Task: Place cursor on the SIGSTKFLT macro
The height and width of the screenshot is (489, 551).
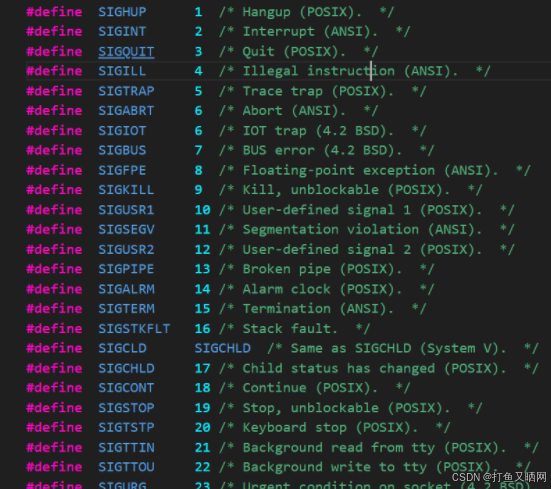Action: [134, 328]
